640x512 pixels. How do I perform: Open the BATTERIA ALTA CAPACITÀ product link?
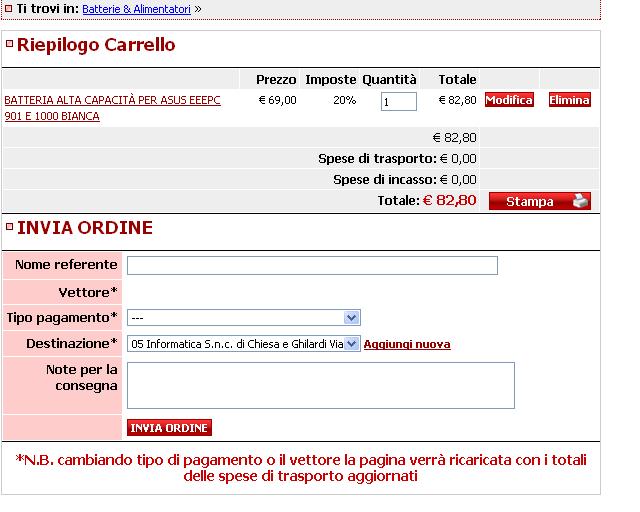[112, 108]
